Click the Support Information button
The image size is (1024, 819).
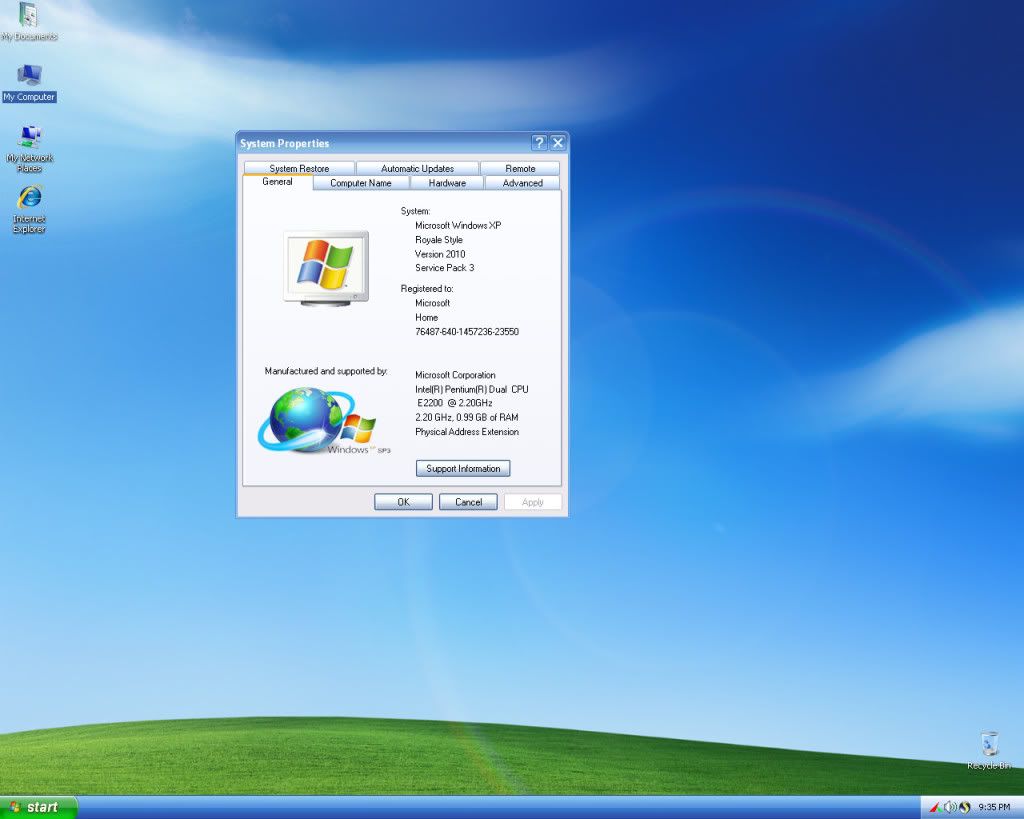[463, 468]
